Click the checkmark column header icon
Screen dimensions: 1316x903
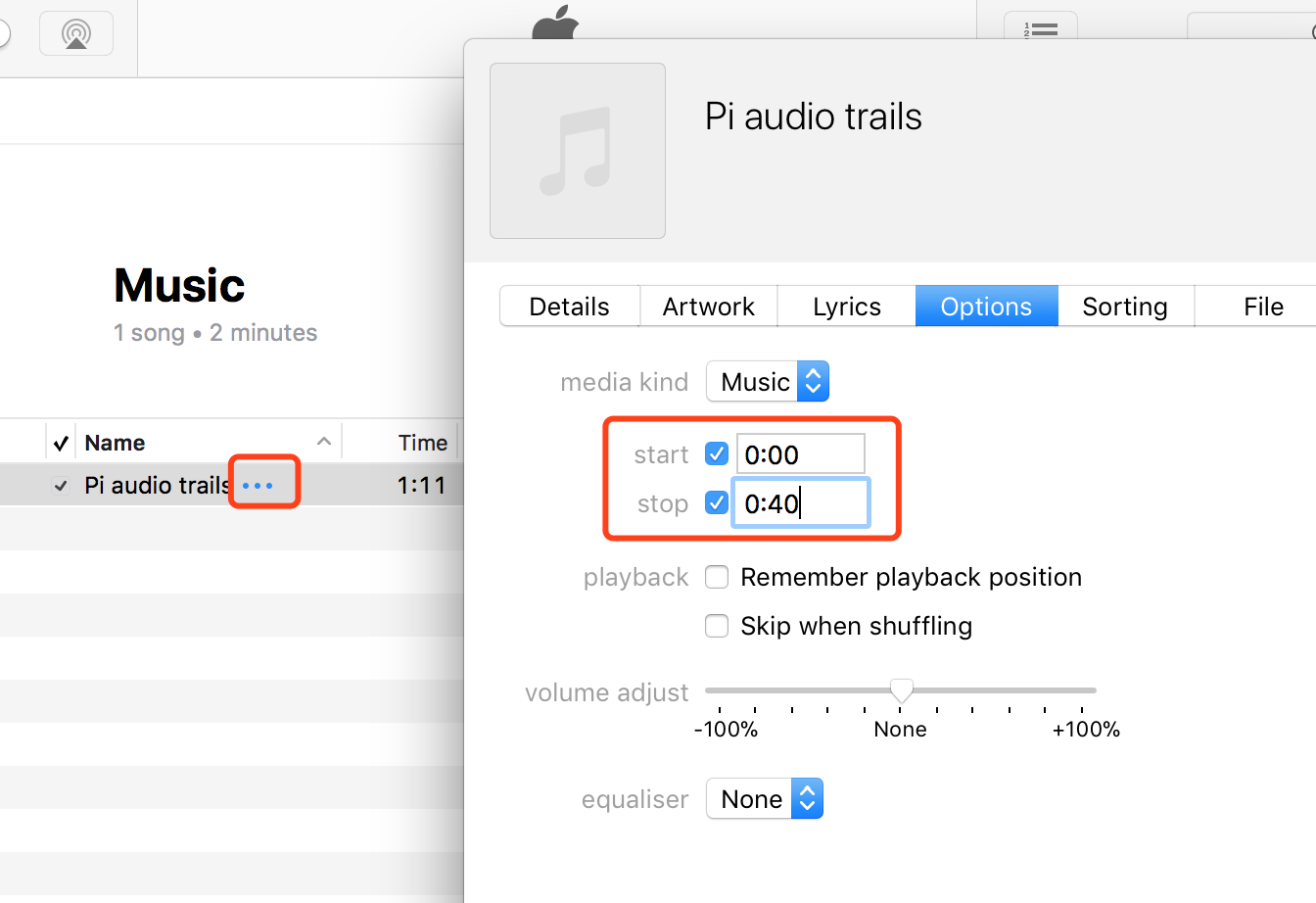[61, 443]
